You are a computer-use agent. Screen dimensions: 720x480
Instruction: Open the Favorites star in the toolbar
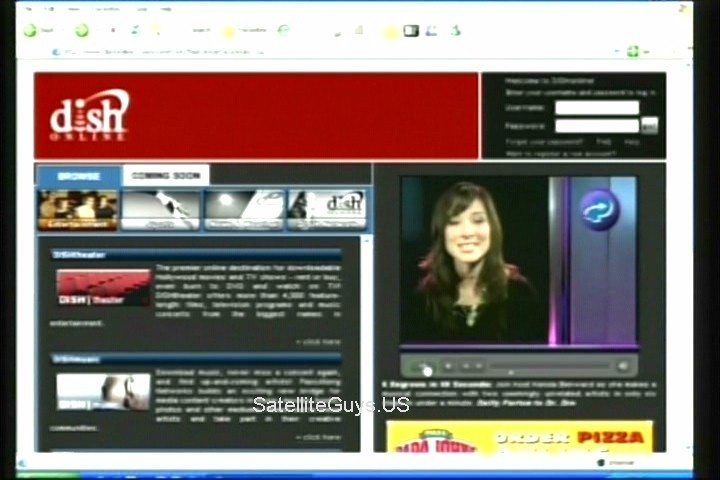point(228,31)
